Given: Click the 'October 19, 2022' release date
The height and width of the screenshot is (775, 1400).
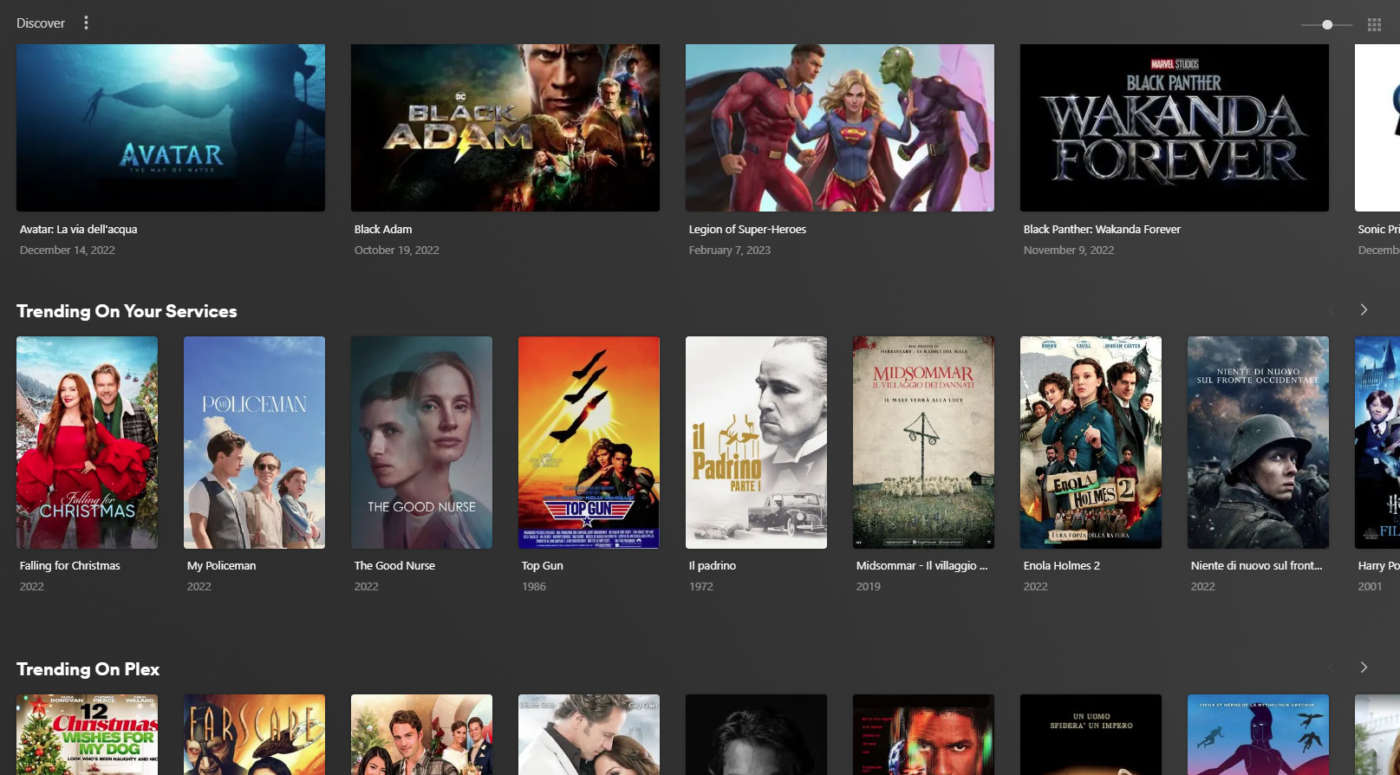Looking at the screenshot, I should 396,250.
